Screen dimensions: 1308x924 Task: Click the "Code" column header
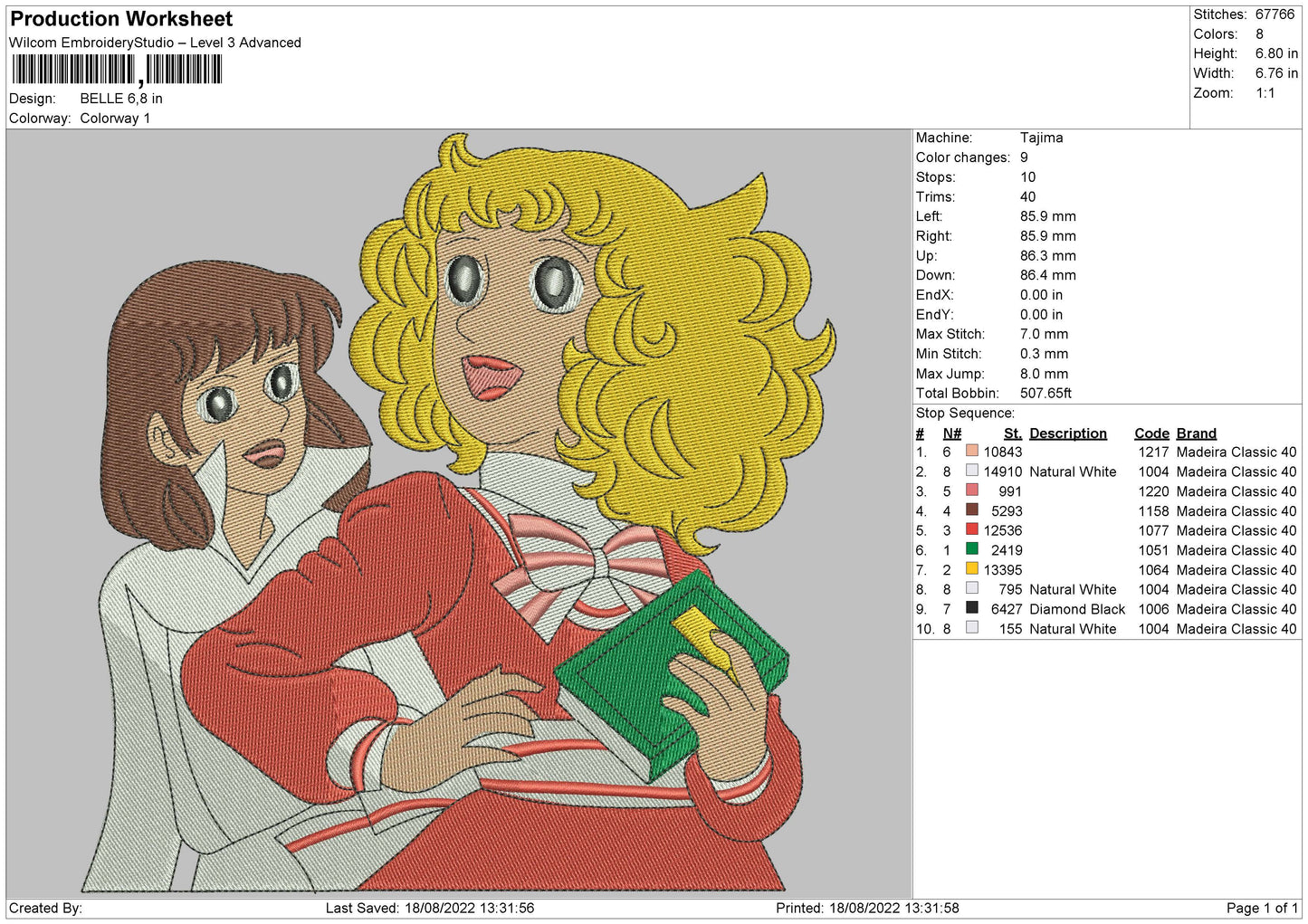pyautogui.click(x=1151, y=433)
